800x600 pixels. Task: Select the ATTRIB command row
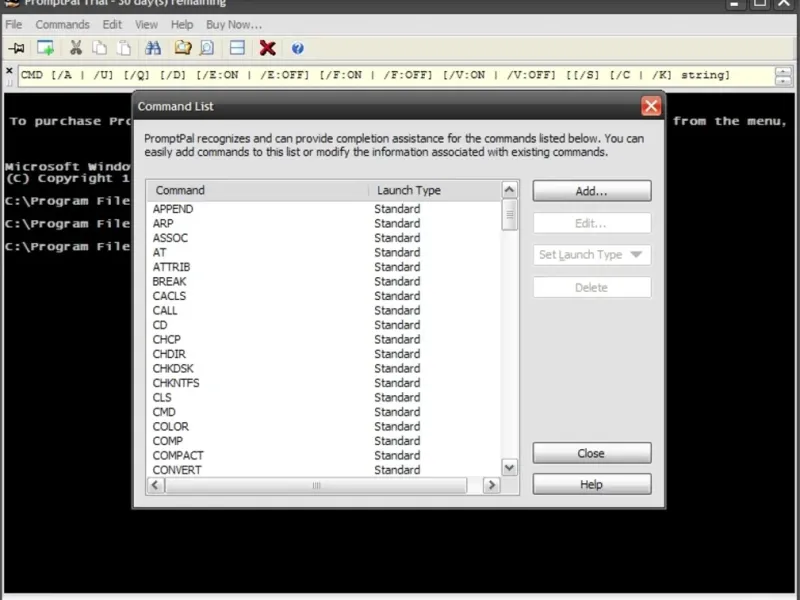pyautogui.click(x=324, y=267)
